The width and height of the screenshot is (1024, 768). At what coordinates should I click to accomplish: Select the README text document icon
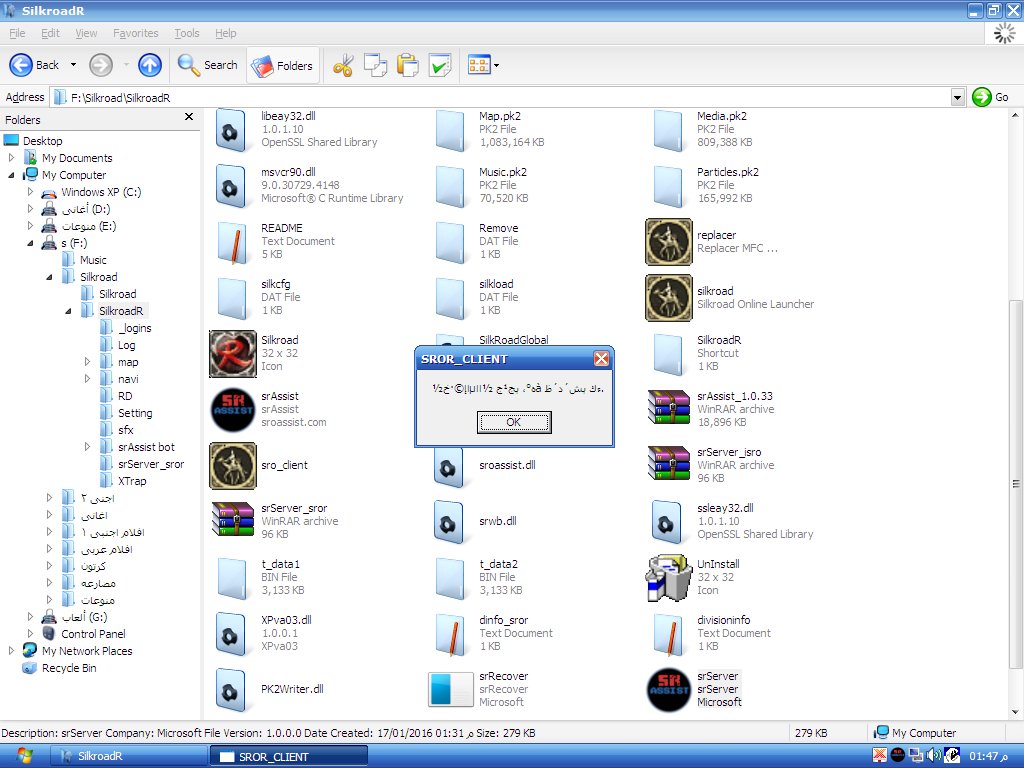coord(232,242)
